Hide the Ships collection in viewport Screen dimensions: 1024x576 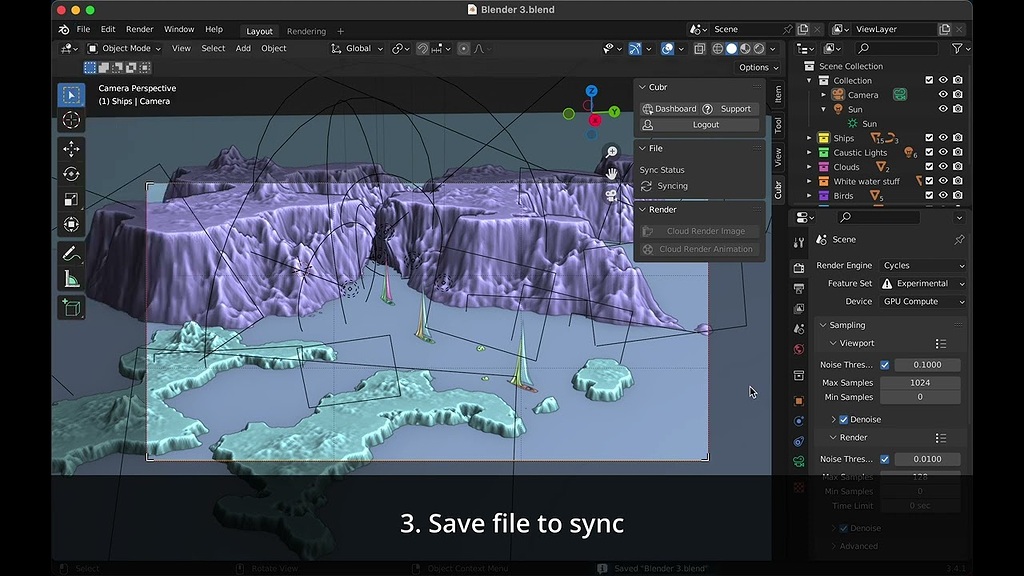(943, 138)
